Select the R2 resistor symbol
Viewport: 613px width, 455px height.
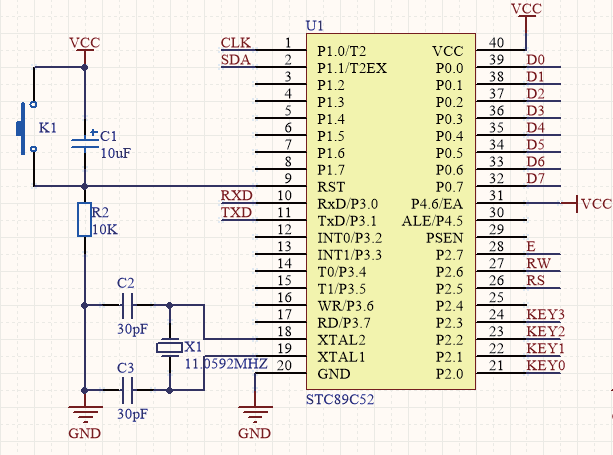84,220
